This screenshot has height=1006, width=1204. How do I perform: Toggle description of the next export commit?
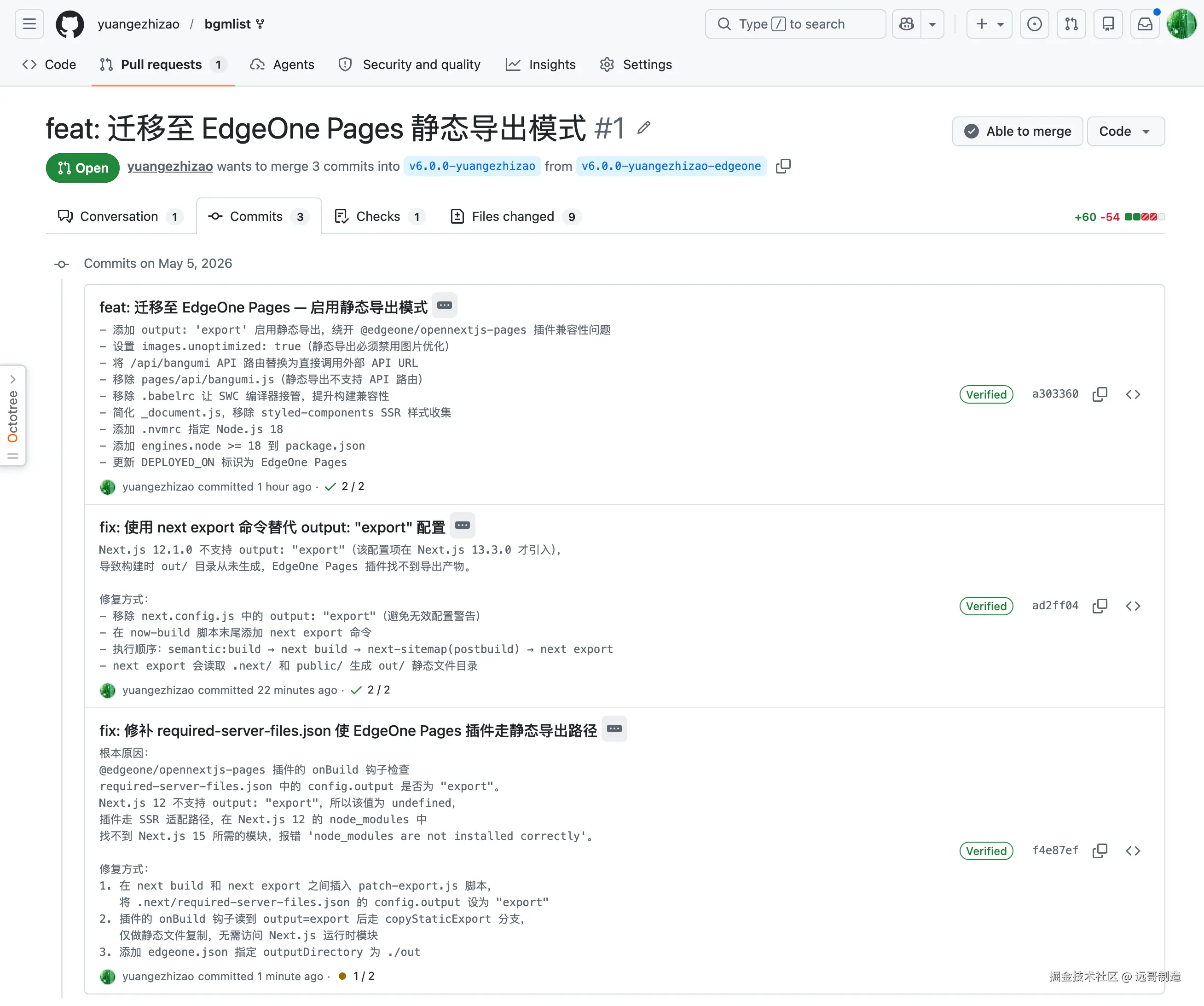click(463, 526)
